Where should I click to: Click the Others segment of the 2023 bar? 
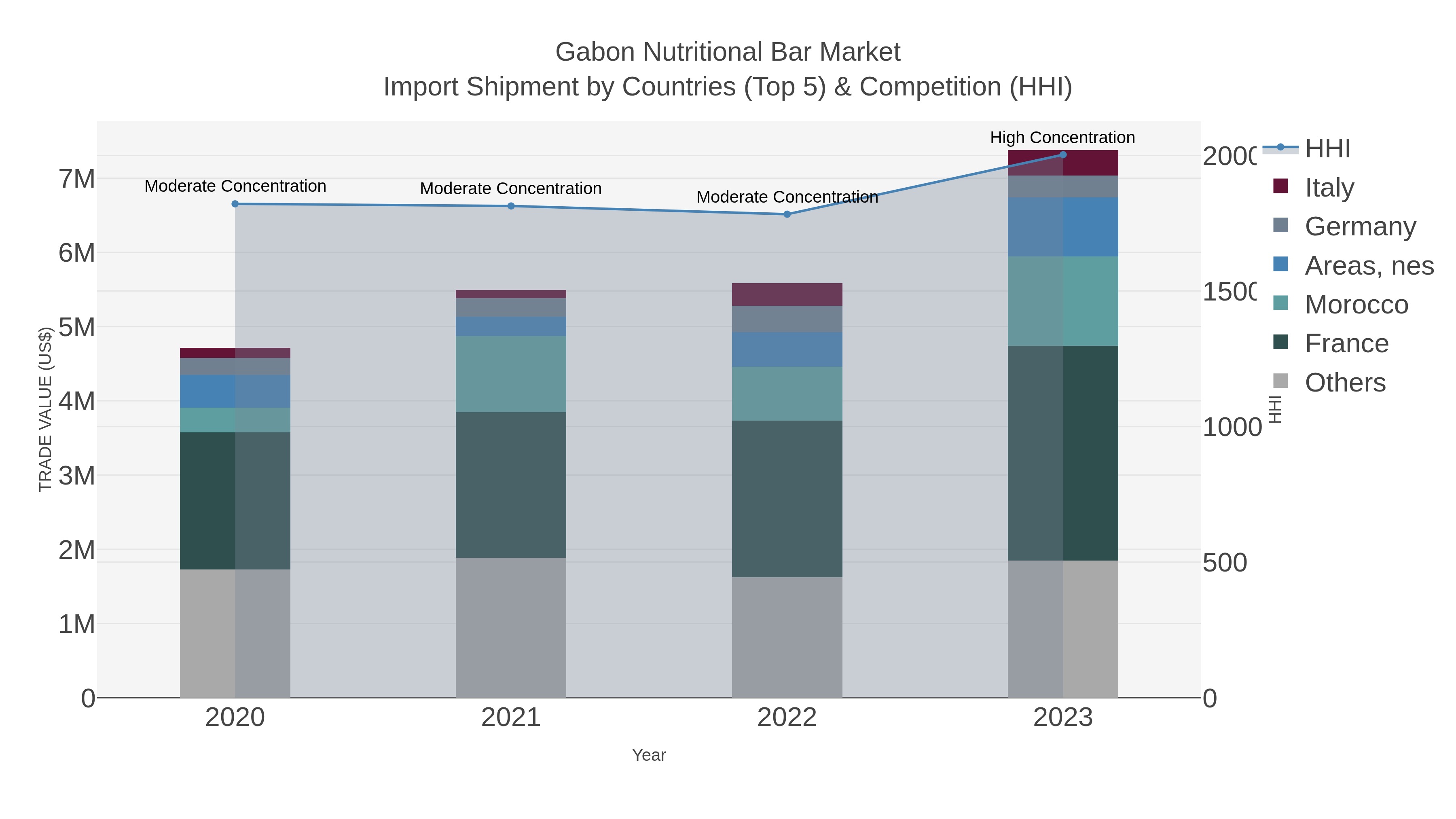click(x=1062, y=629)
